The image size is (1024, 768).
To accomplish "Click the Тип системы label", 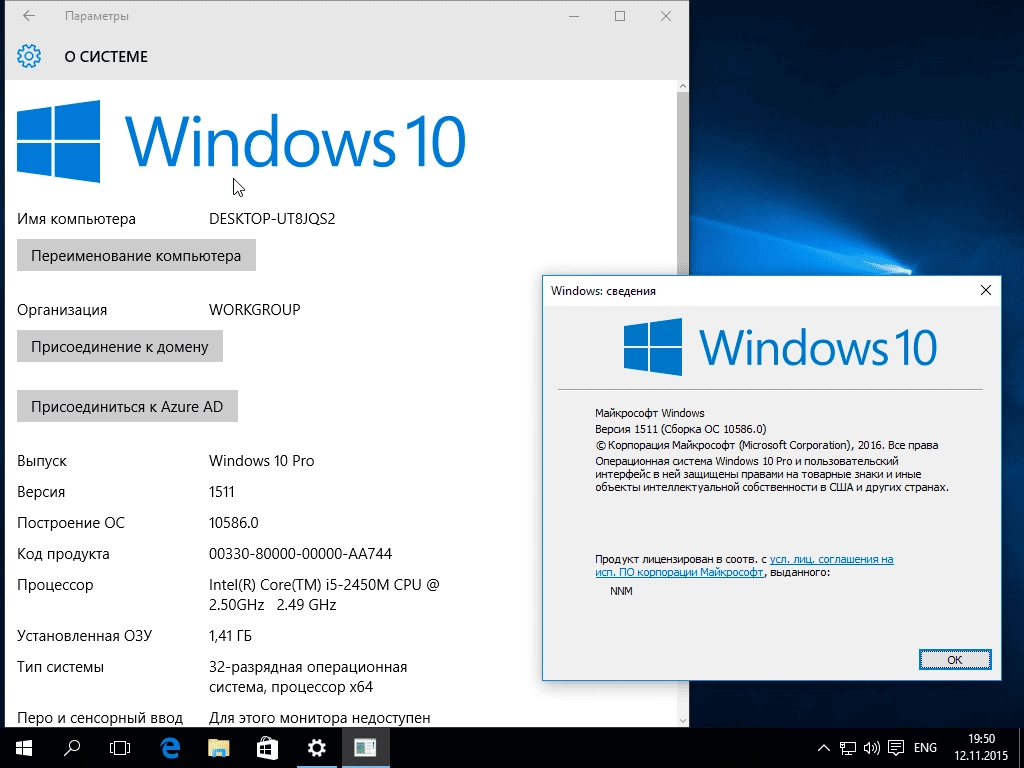I will pos(60,667).
